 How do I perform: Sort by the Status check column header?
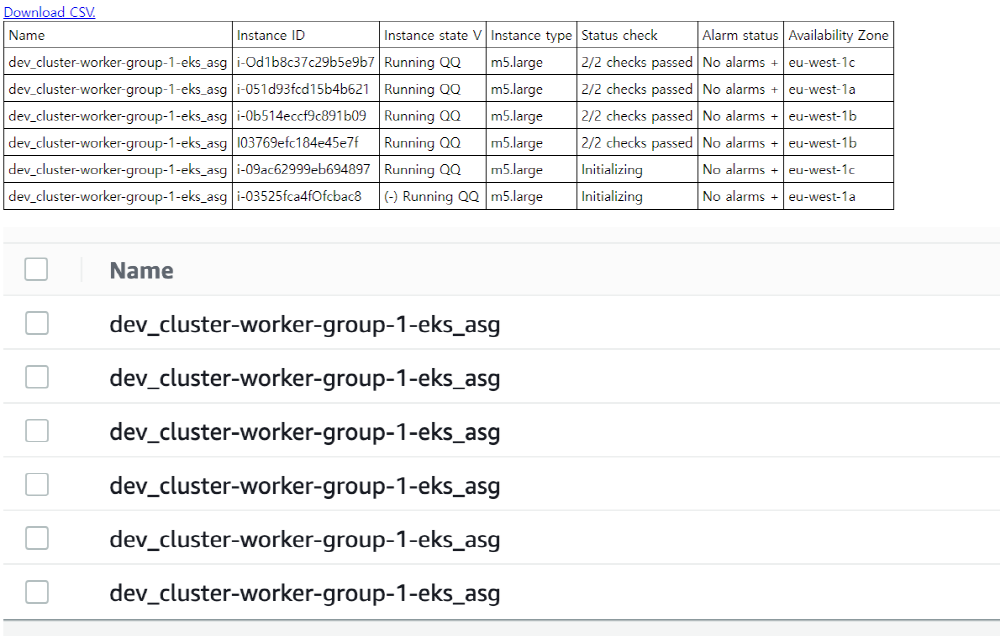click(x=619, y=35)
